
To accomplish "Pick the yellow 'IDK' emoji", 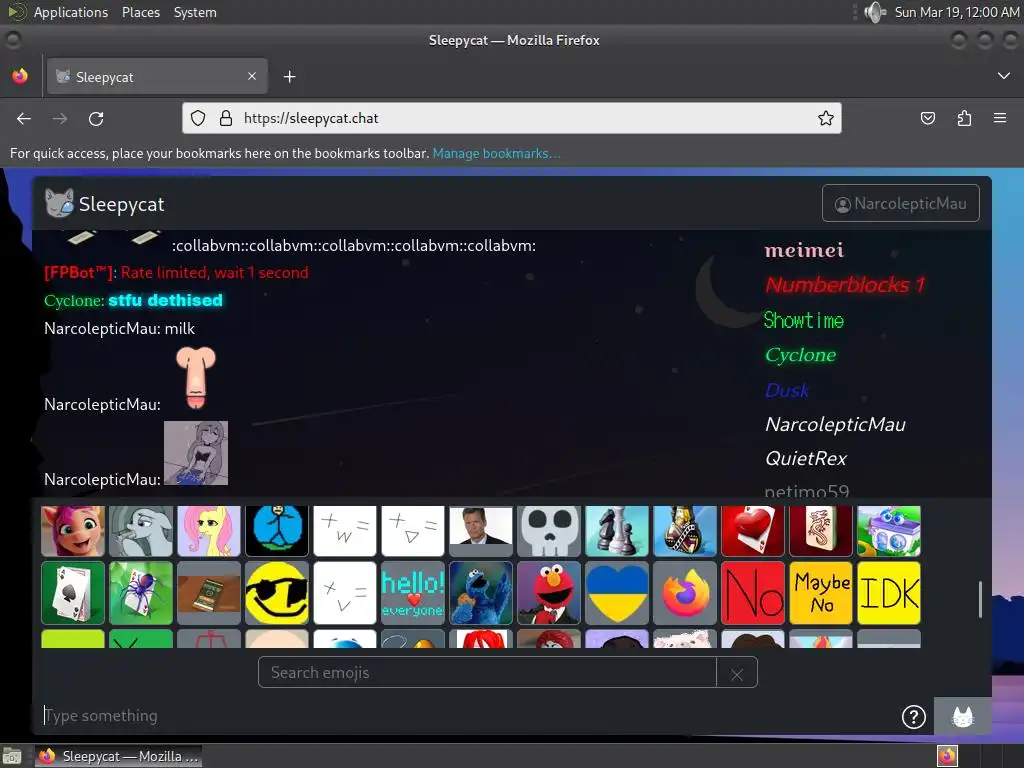I will pyautogui.click(x=889, y=593).
